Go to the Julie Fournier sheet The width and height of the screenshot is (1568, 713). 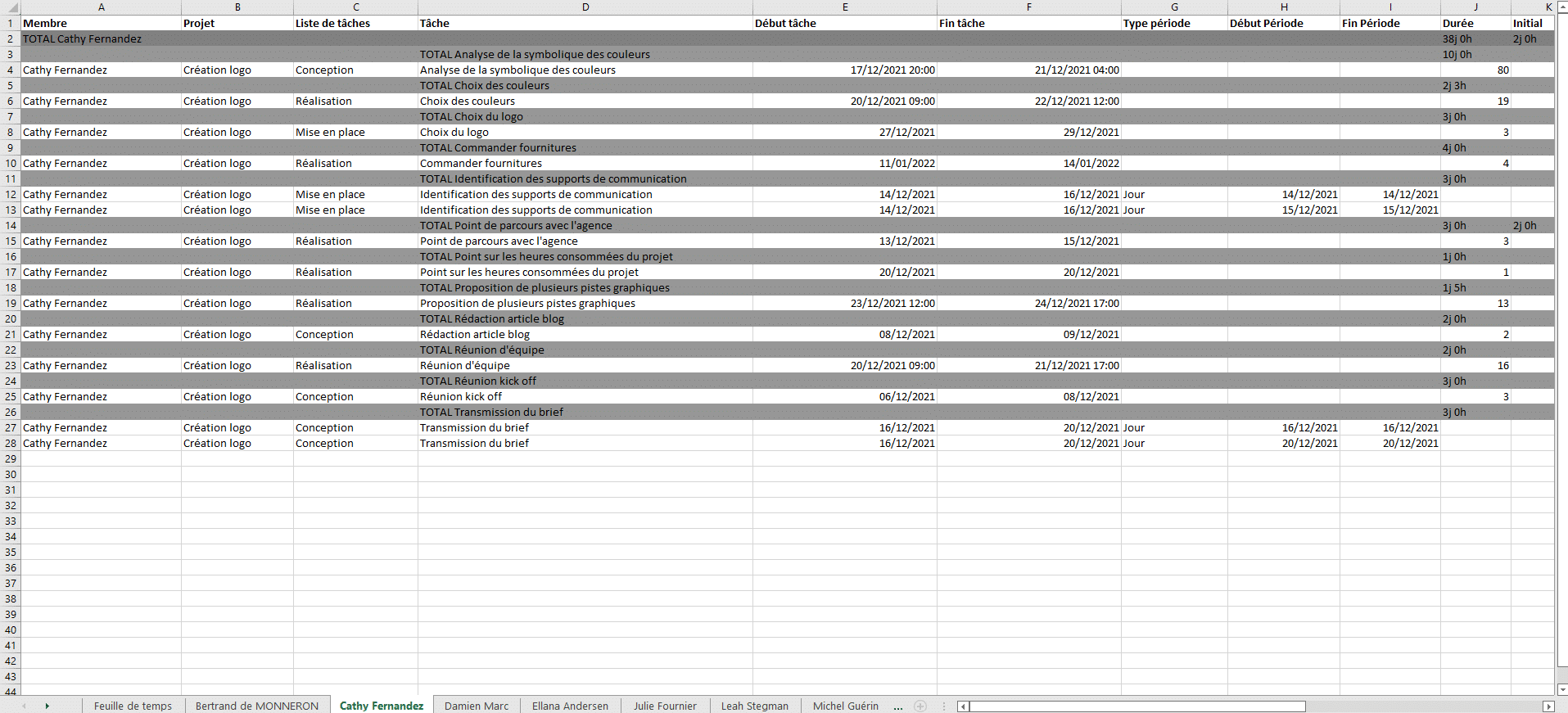665,706
